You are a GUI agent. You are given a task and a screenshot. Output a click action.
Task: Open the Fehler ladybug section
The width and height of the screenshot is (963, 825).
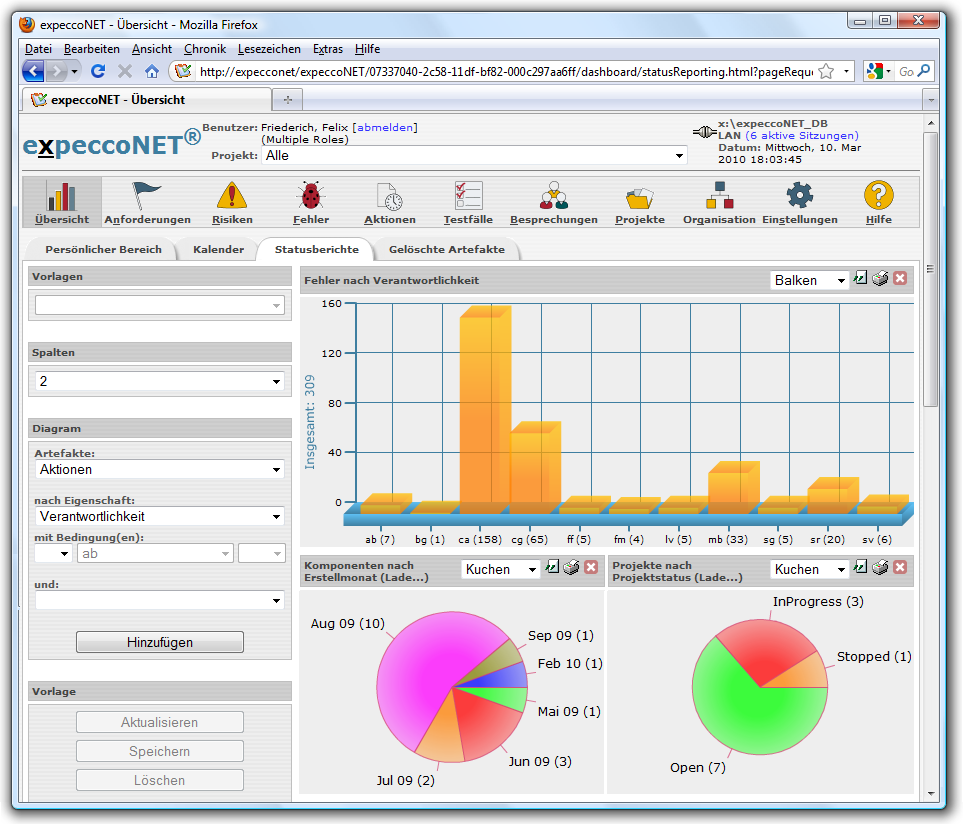pos(311,202)
